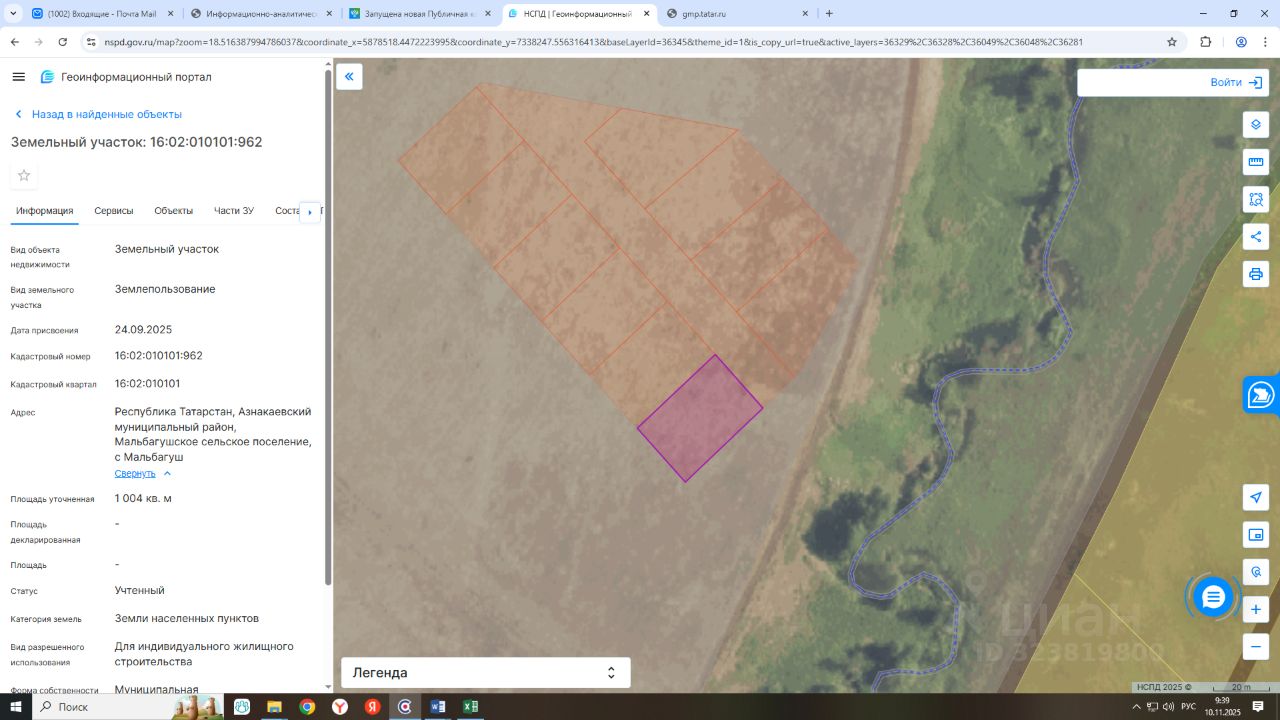Print the map with printer icon
This screenshot has width=1280, height=720.
[x=1256, y=274]
